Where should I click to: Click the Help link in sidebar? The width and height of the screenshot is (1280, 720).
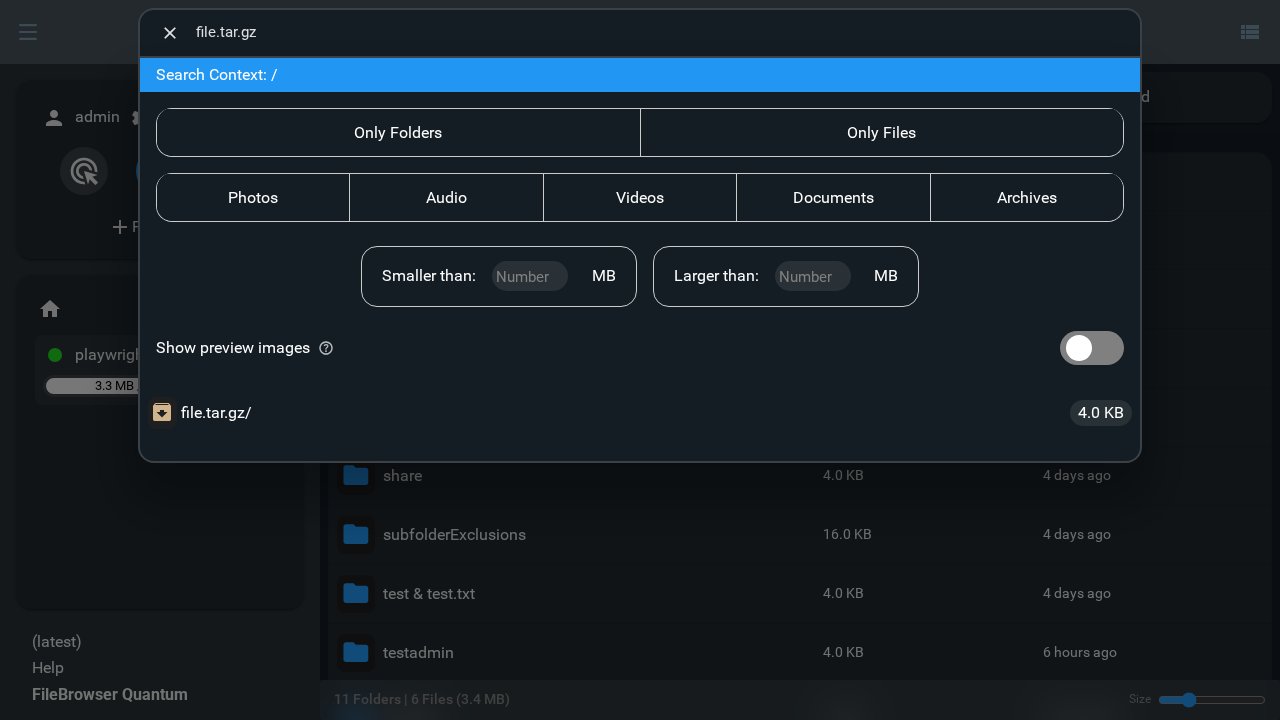pos(47,668)
